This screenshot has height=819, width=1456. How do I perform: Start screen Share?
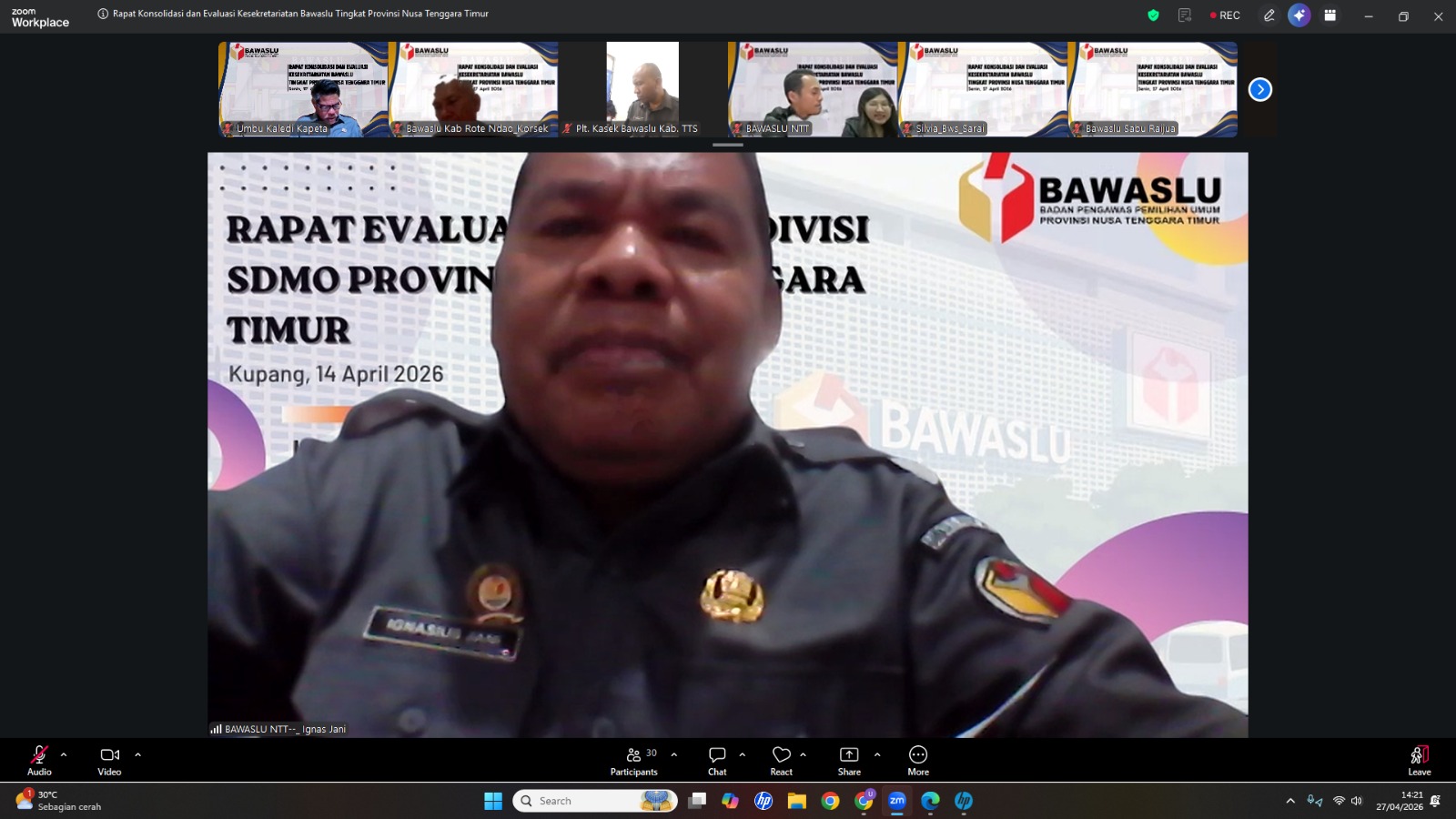click(x=849, y=760)
